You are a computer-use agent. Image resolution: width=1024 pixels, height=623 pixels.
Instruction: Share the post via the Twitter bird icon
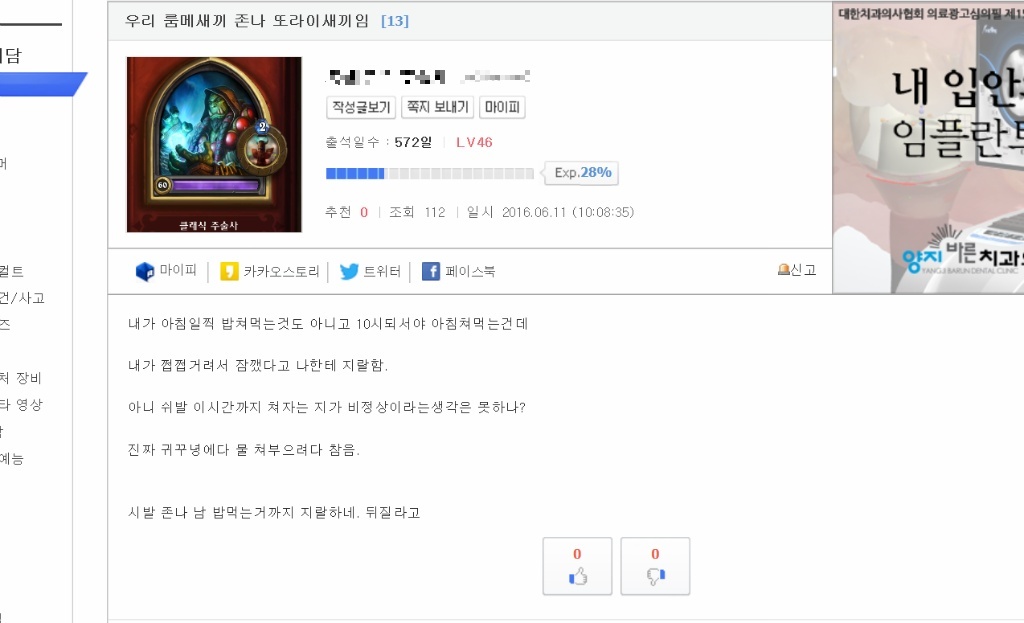[x=349, y=271]
